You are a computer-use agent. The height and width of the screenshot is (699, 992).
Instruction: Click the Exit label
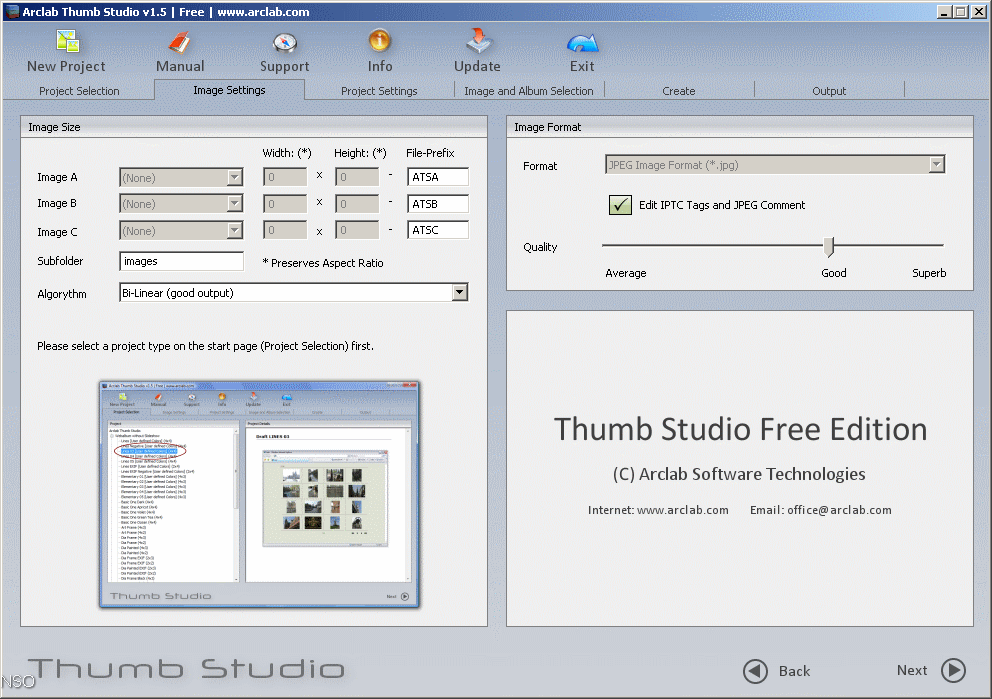[582, 66]
